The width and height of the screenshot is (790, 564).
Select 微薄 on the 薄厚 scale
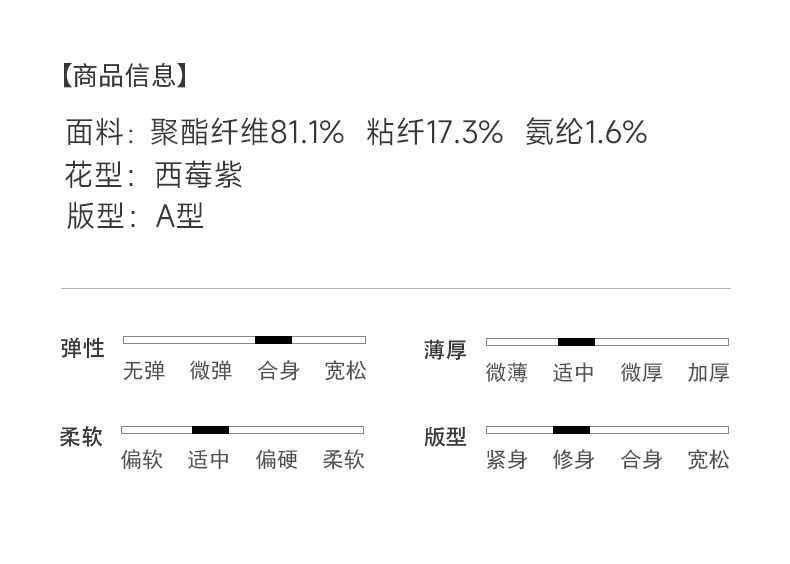506,373
